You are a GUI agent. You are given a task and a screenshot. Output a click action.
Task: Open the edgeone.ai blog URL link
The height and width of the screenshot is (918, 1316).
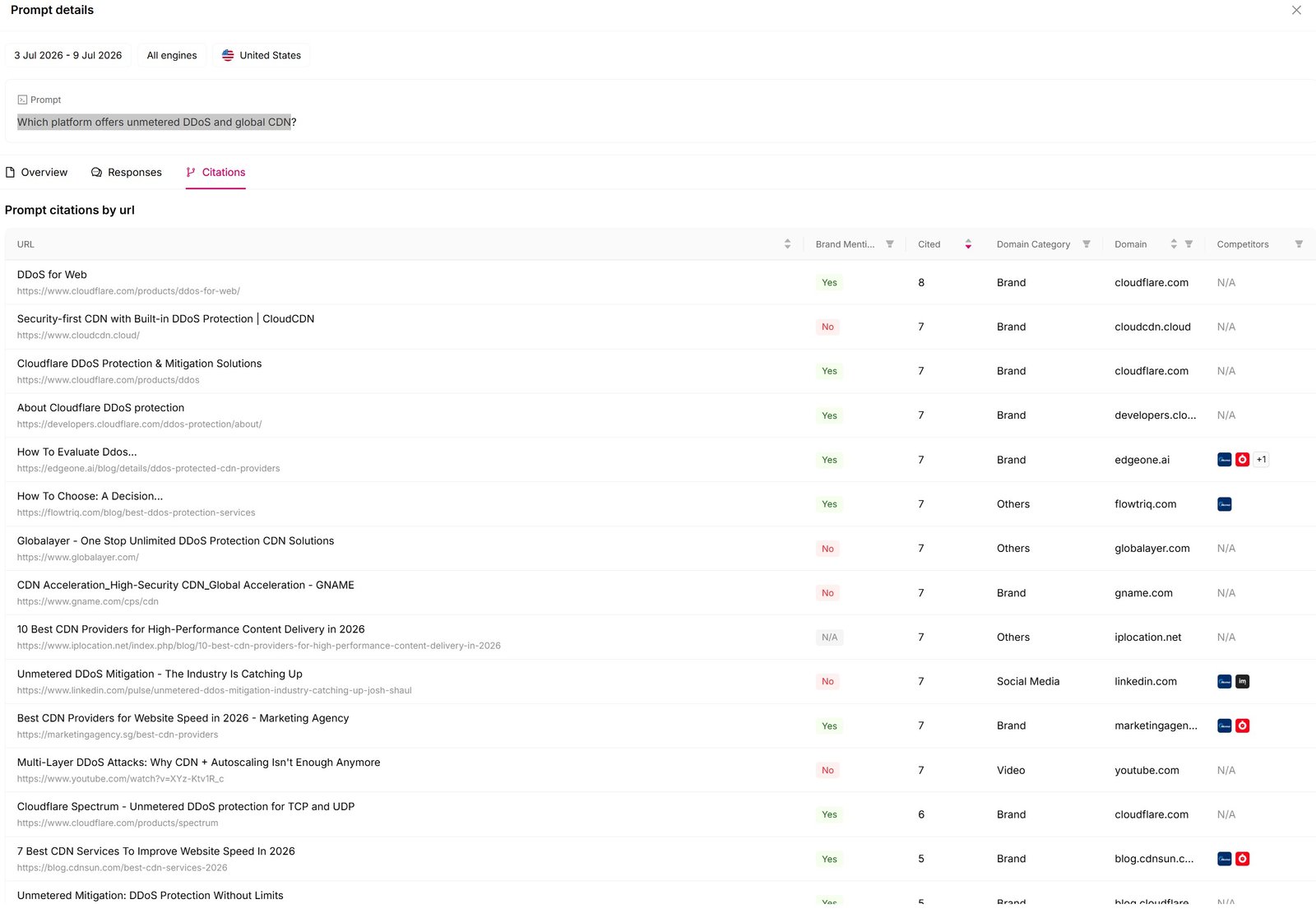tap(148, 469)
